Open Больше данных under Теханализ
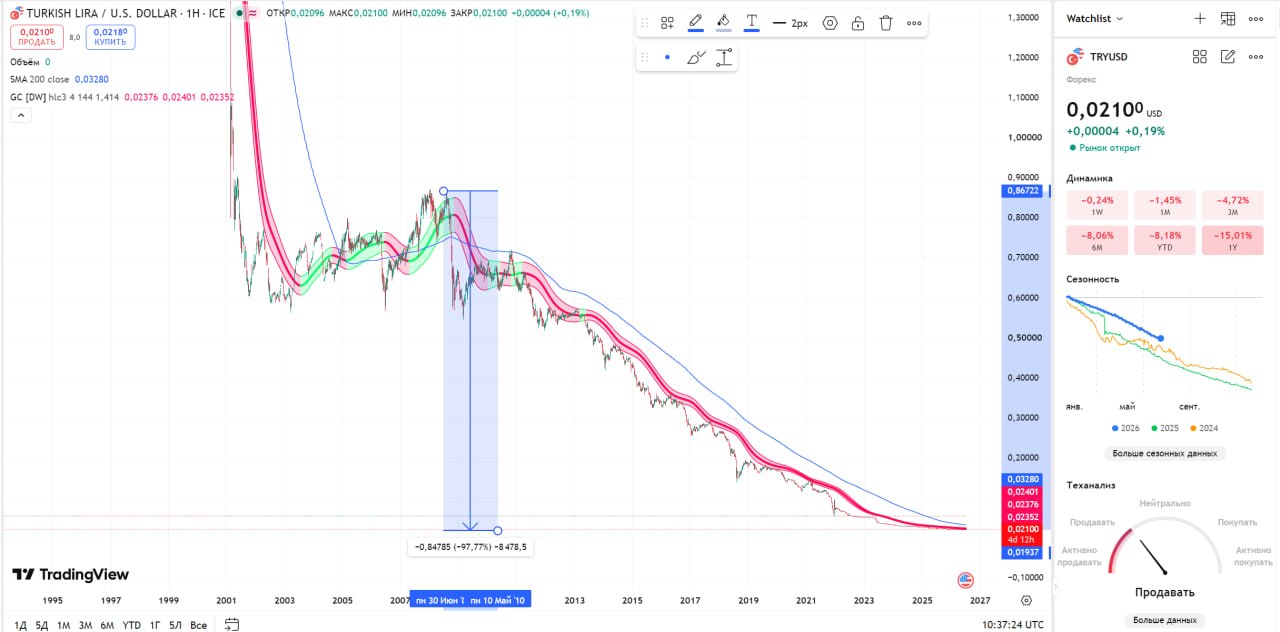 coord(1165,620)
